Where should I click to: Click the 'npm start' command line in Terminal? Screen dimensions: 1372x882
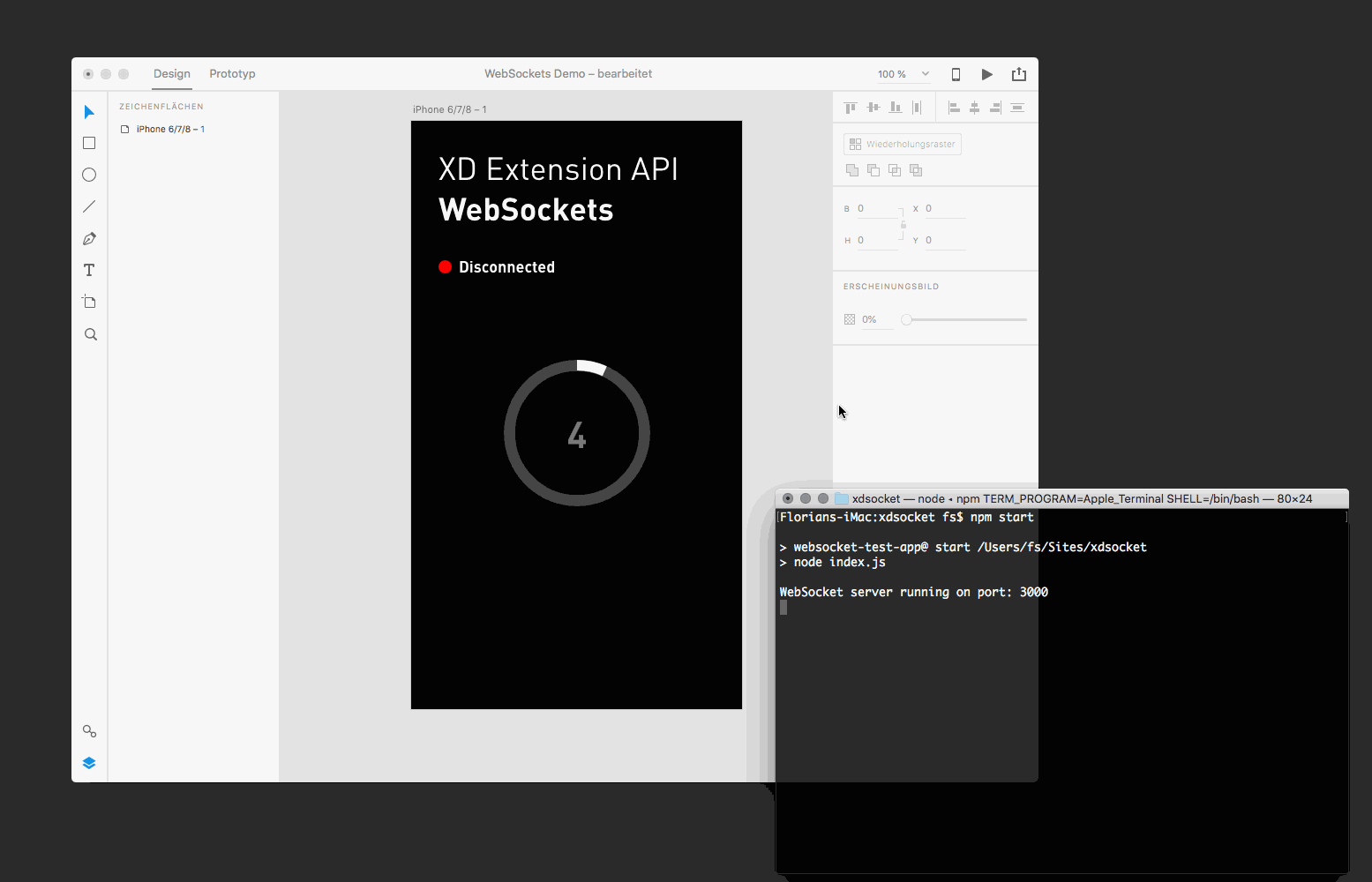pyautogui.click(x=907, y=518)
